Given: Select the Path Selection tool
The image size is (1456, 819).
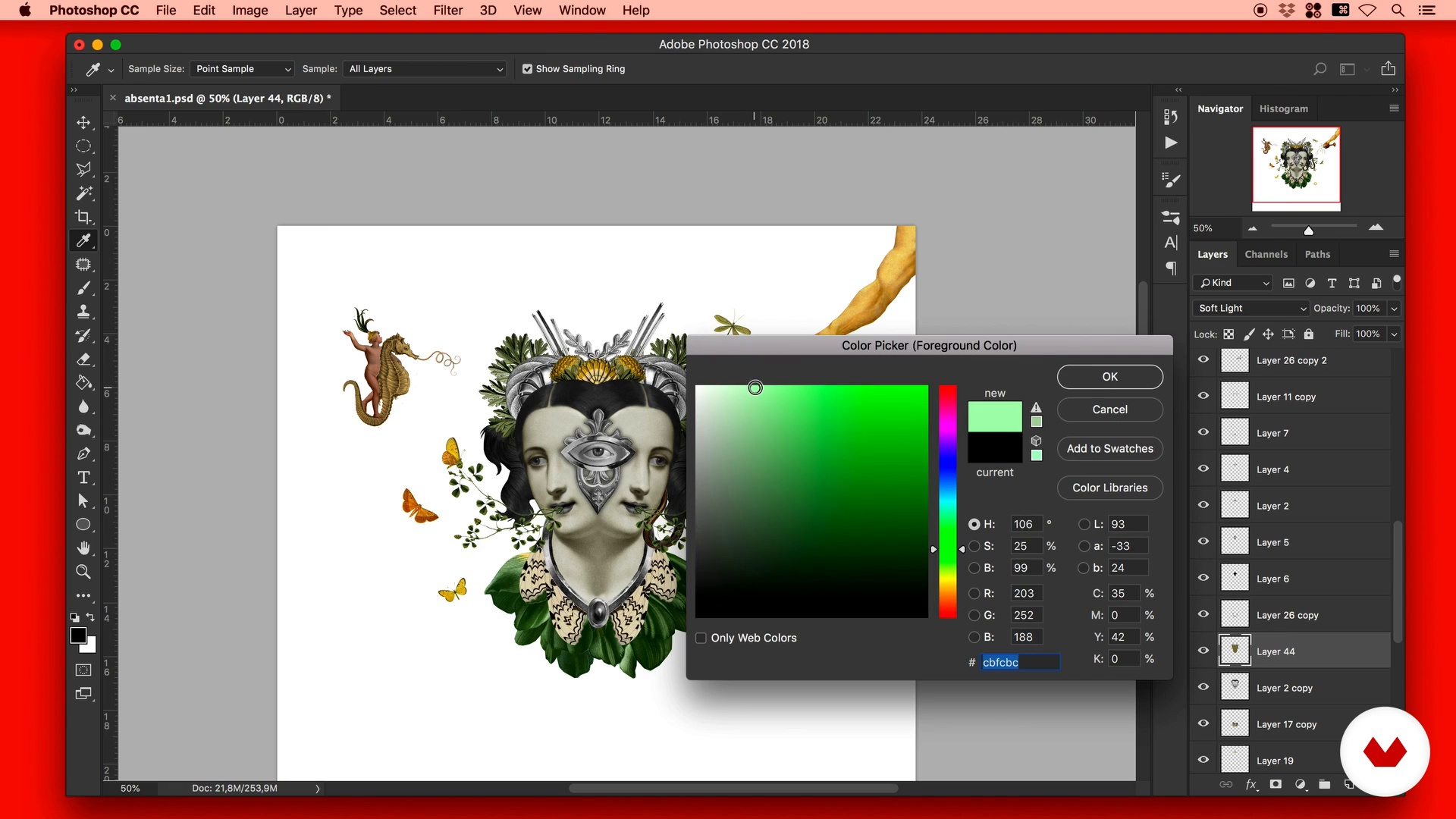Looking at the screenshot, I should click(x=83, y=500).
